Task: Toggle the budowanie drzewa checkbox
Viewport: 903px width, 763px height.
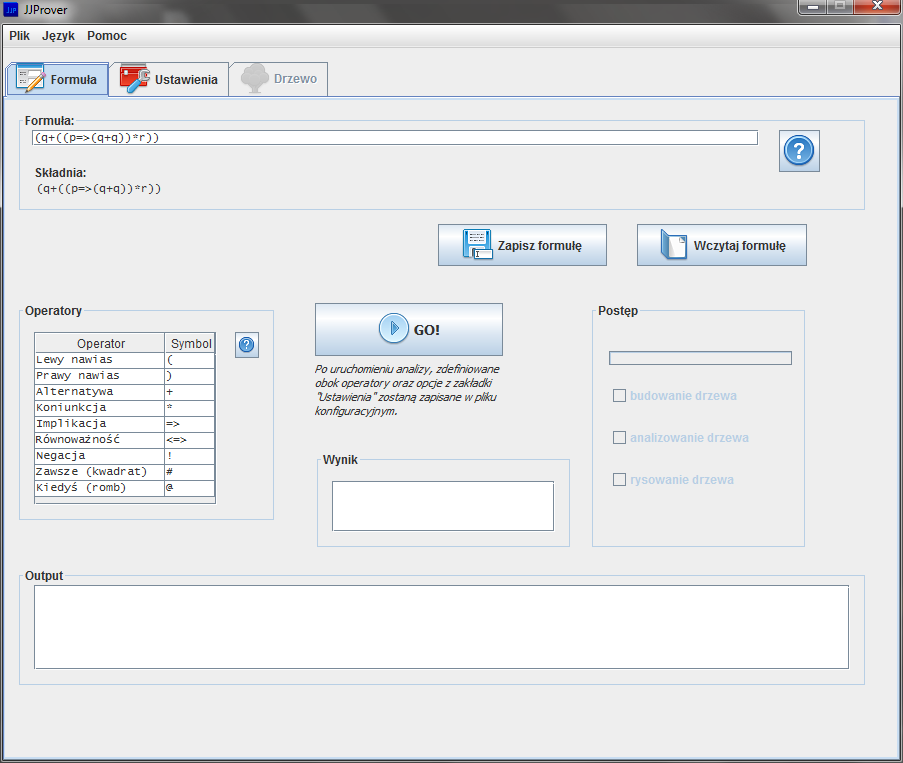Action: coord(620,396)
